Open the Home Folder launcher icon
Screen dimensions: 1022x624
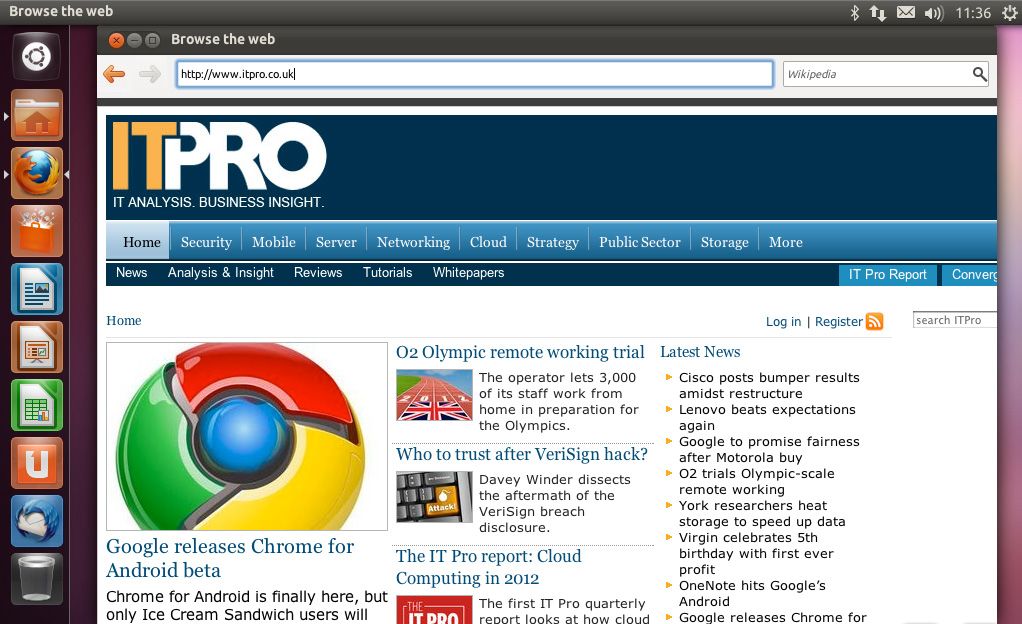tap(36, 116)
